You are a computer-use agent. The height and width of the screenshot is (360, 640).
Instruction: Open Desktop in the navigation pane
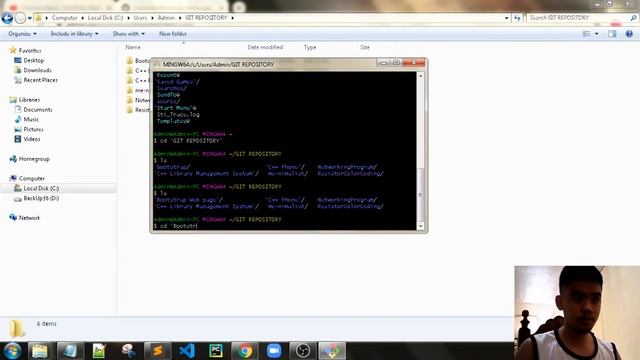[x=33, y=60]
